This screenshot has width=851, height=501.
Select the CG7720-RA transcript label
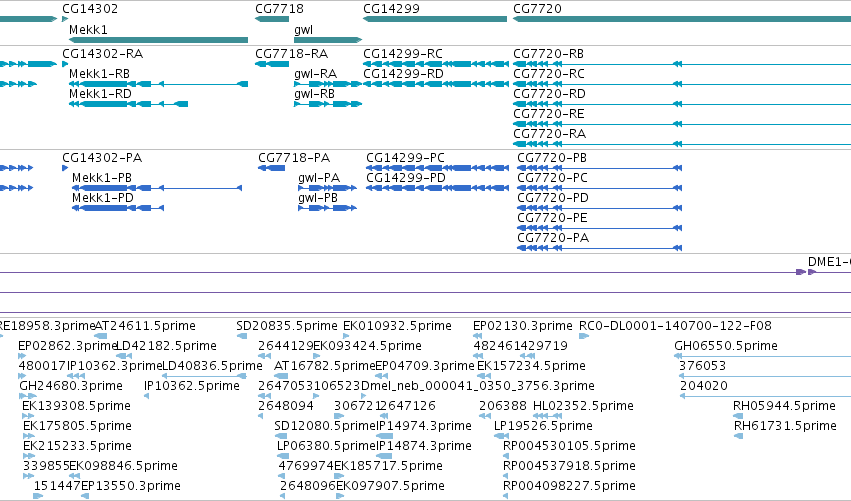click(549, 134)
